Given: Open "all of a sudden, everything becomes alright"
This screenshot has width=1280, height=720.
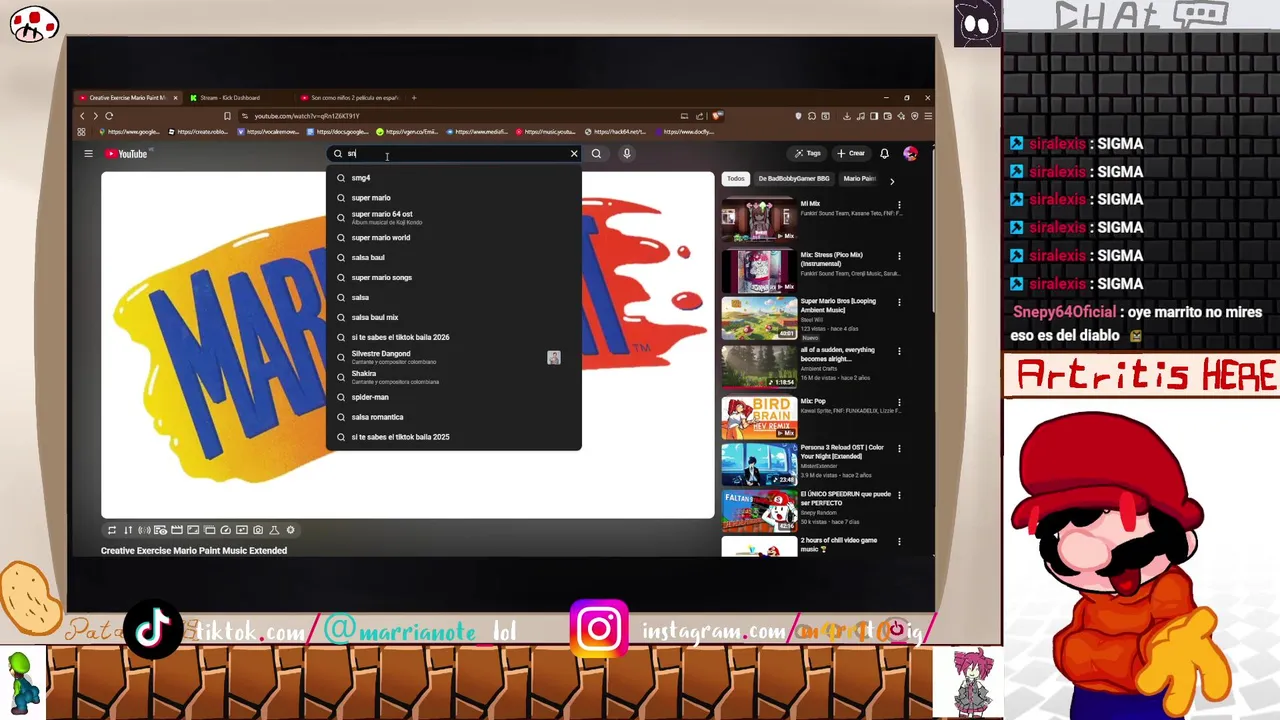Looking at the screenshot, I should 759,367.
